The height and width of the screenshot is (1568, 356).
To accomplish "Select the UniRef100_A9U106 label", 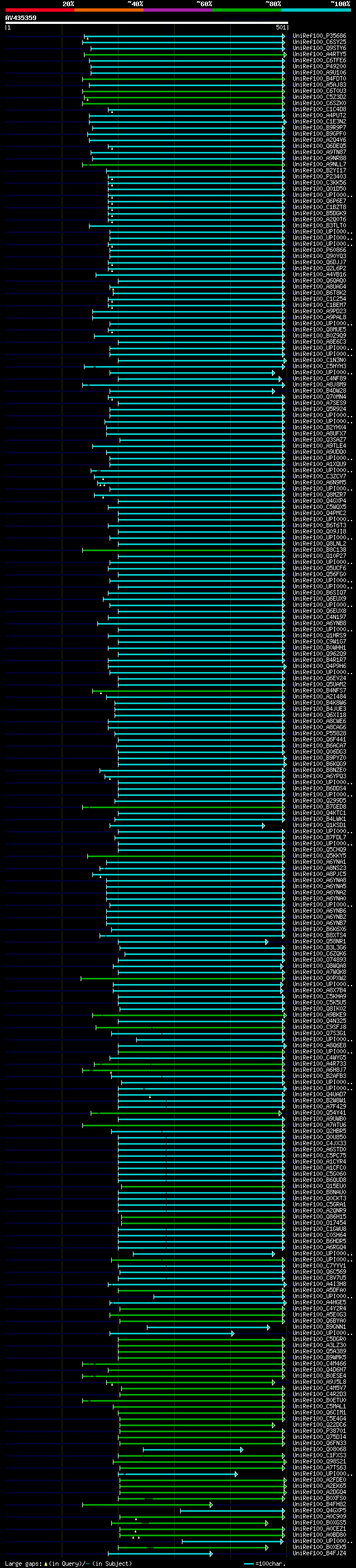I will tap(319, 72).
